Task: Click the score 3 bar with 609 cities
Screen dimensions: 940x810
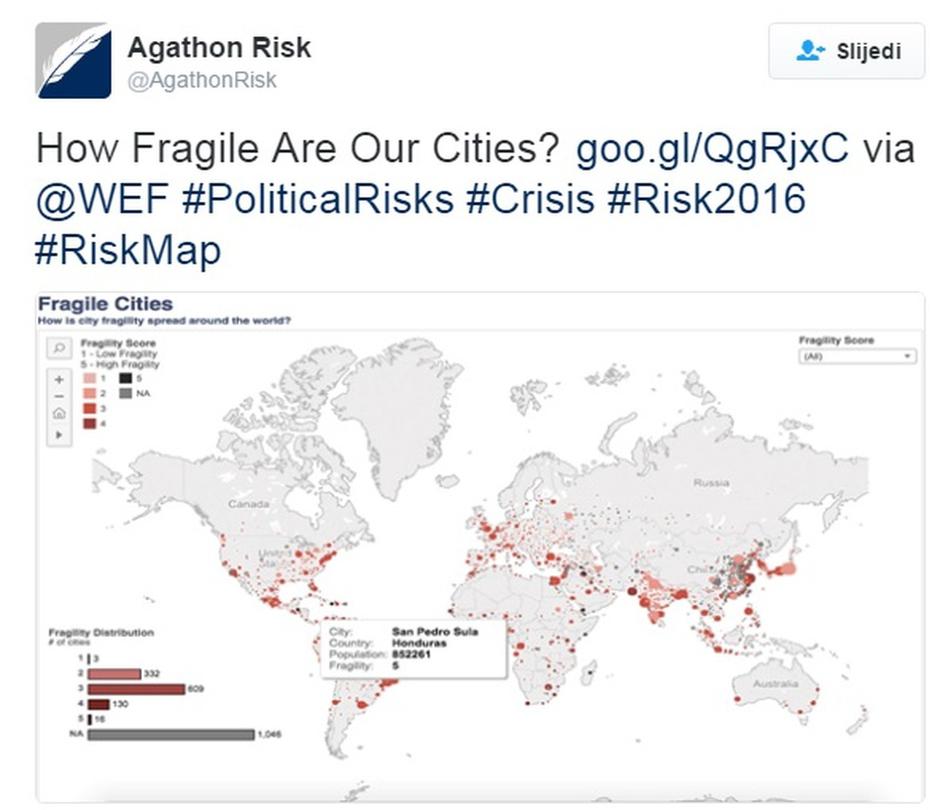Action: click(136, 689)
